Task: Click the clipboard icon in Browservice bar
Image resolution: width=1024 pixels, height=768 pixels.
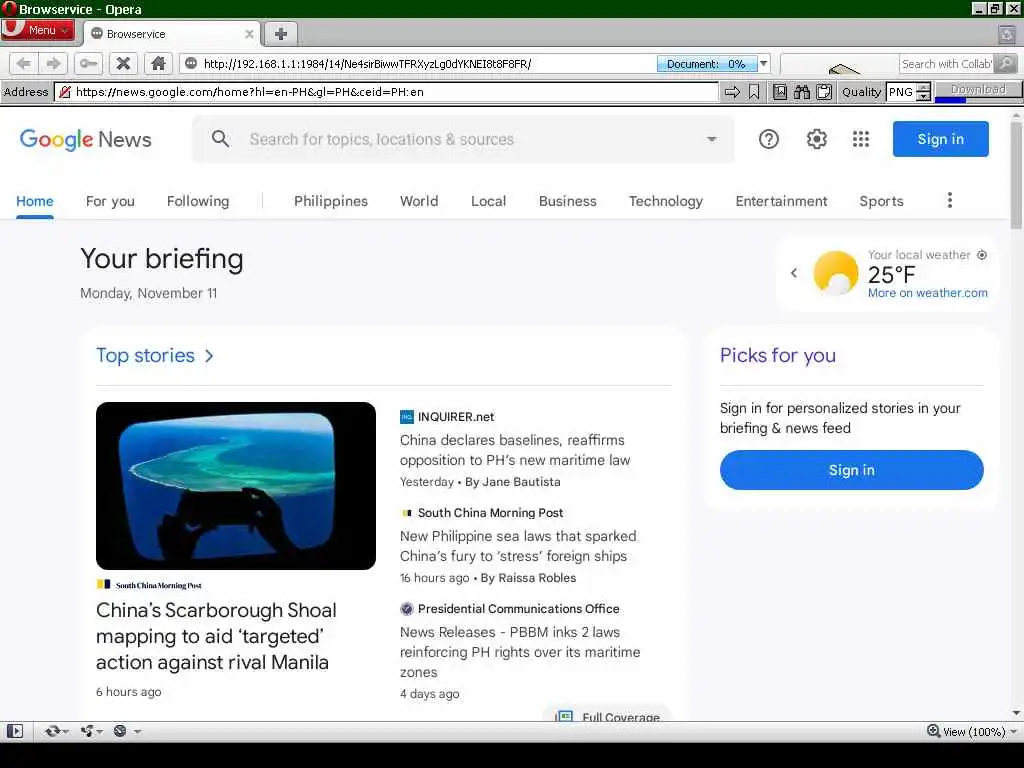Action: 824,92
